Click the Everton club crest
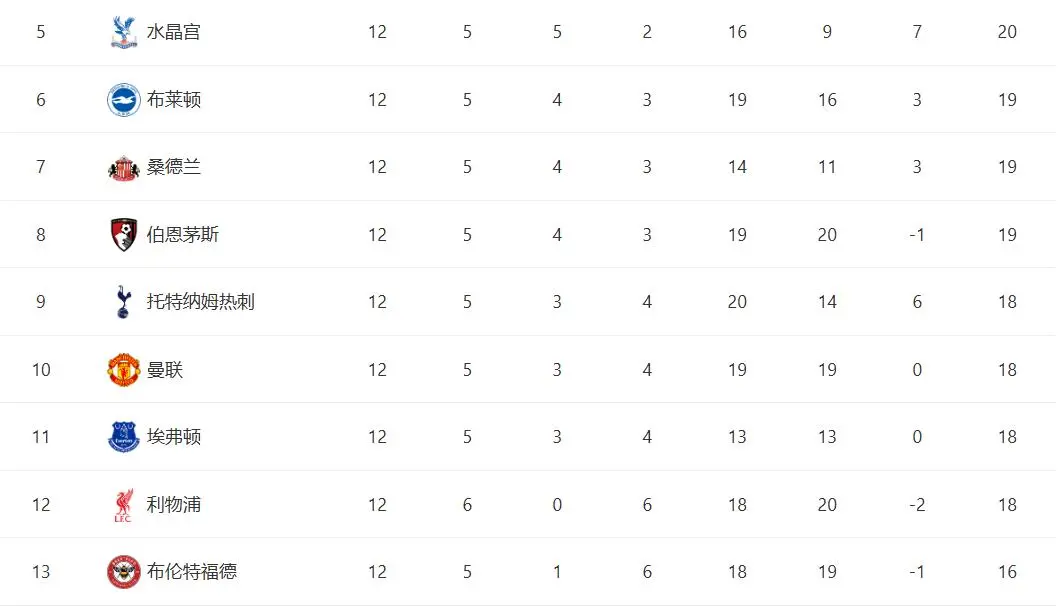The height and width of the screenshot is (609, 1059). (124, 437)
